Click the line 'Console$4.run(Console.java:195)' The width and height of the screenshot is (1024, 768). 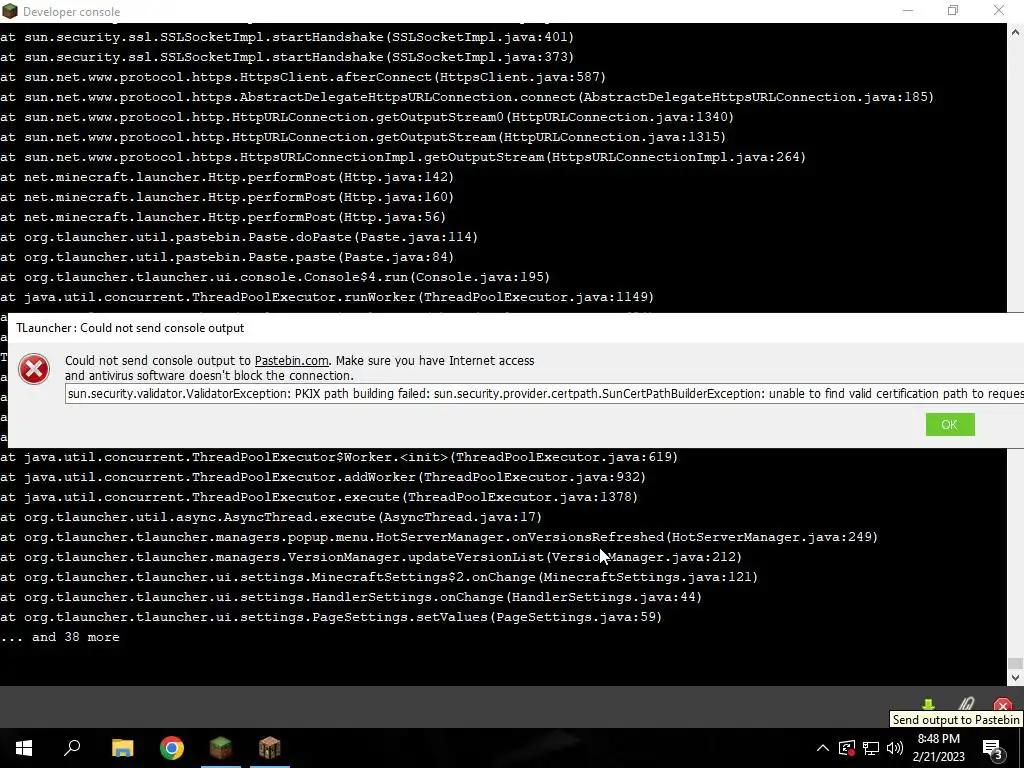(x=275, y=277)
